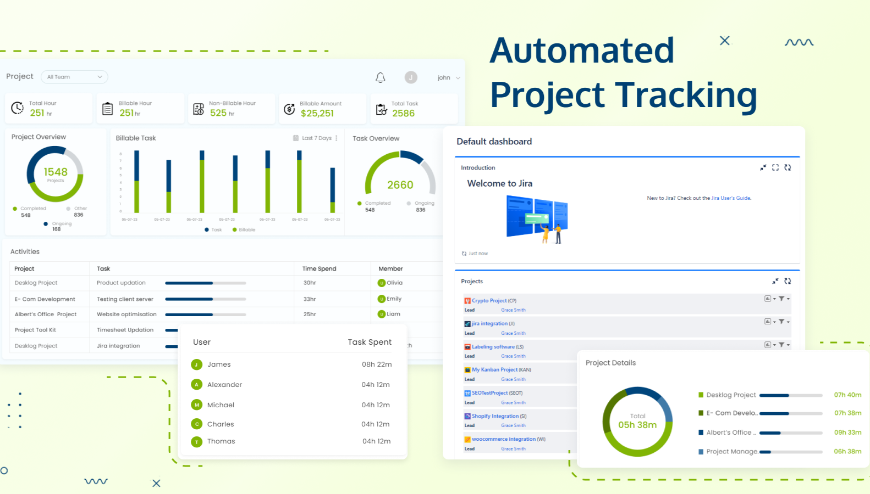This screenshot has width=870, height=494.
Task: Click the Non-Billable Hour icon
Action: point(199,109)
